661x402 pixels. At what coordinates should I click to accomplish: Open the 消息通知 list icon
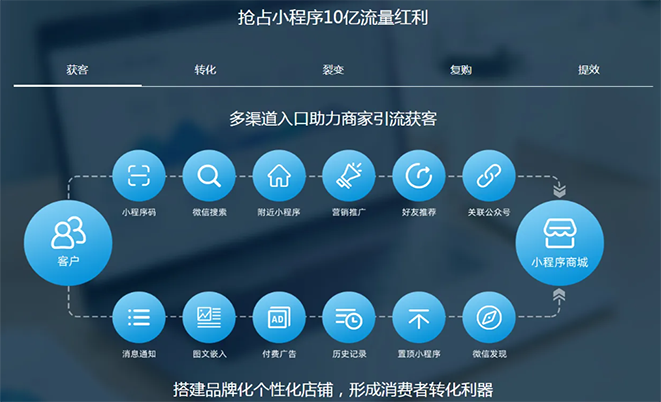[x=139, y=319]
